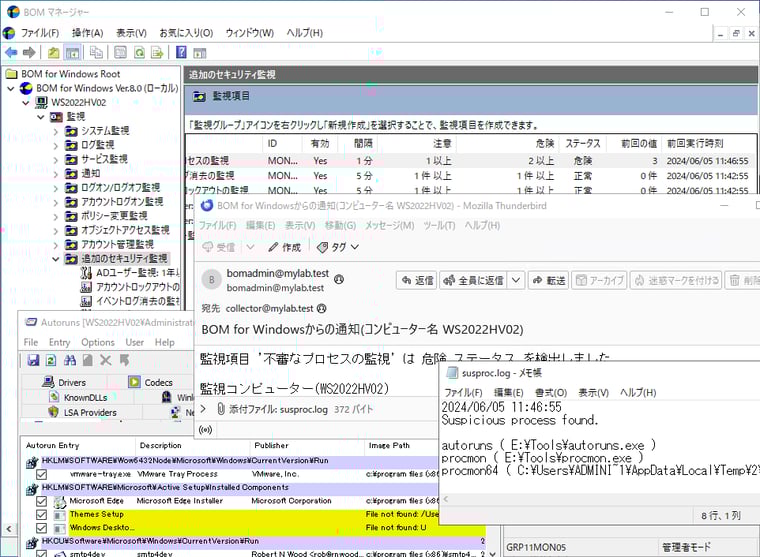Click the export list icon in BOM toolbar

(157, 52)
